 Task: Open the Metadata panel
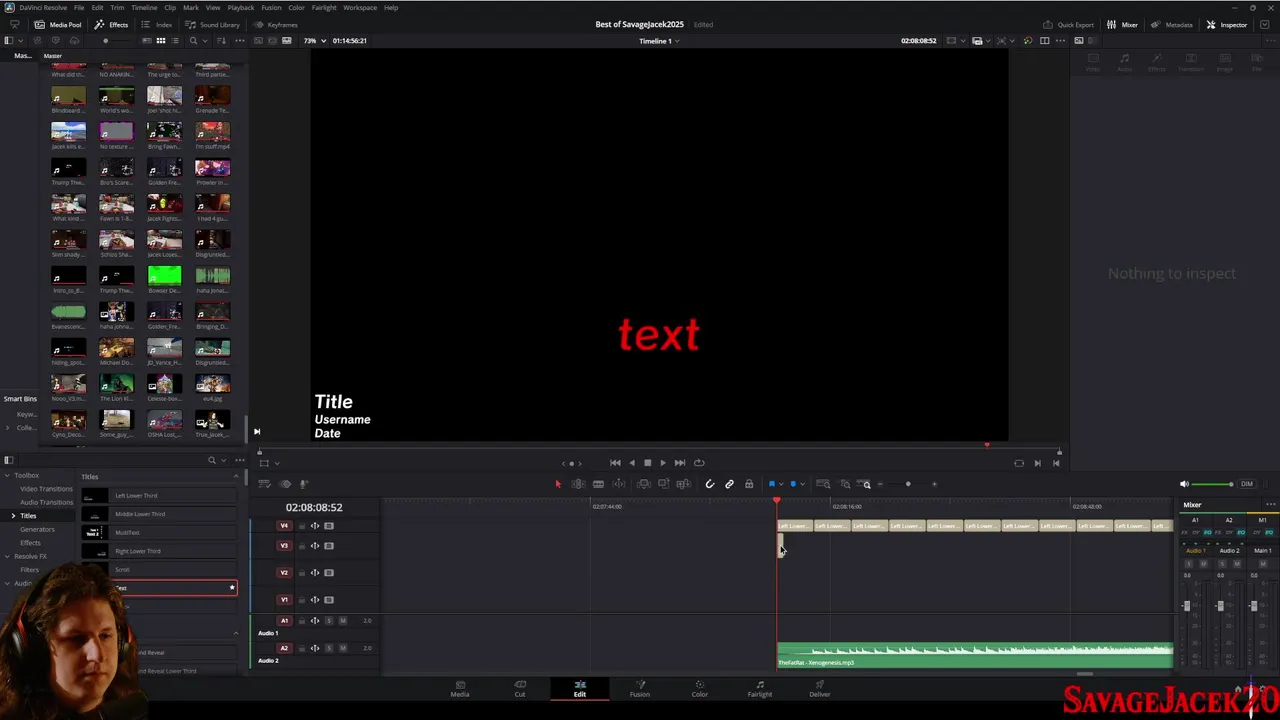tap(1172, 24)
